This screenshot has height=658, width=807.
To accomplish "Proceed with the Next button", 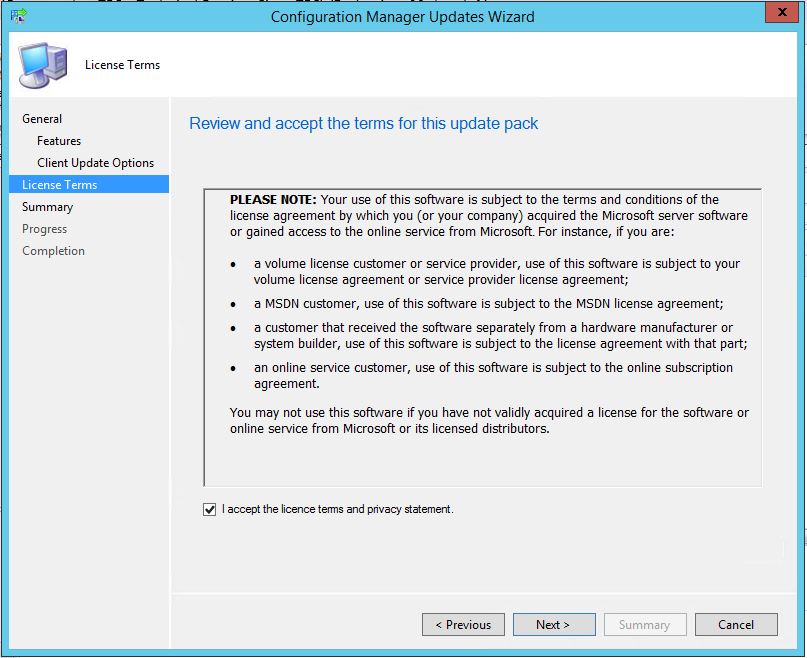I will (x=553, y=625).
